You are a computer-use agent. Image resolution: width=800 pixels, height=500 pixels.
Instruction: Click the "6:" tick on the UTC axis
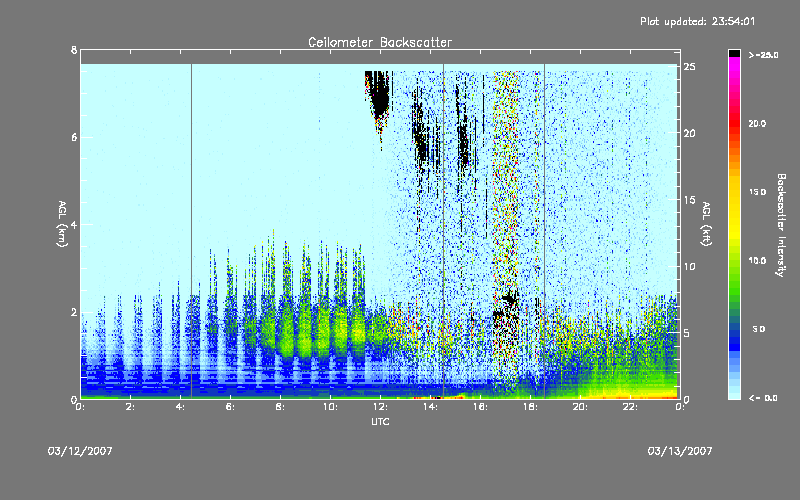(x=231, y=407)
